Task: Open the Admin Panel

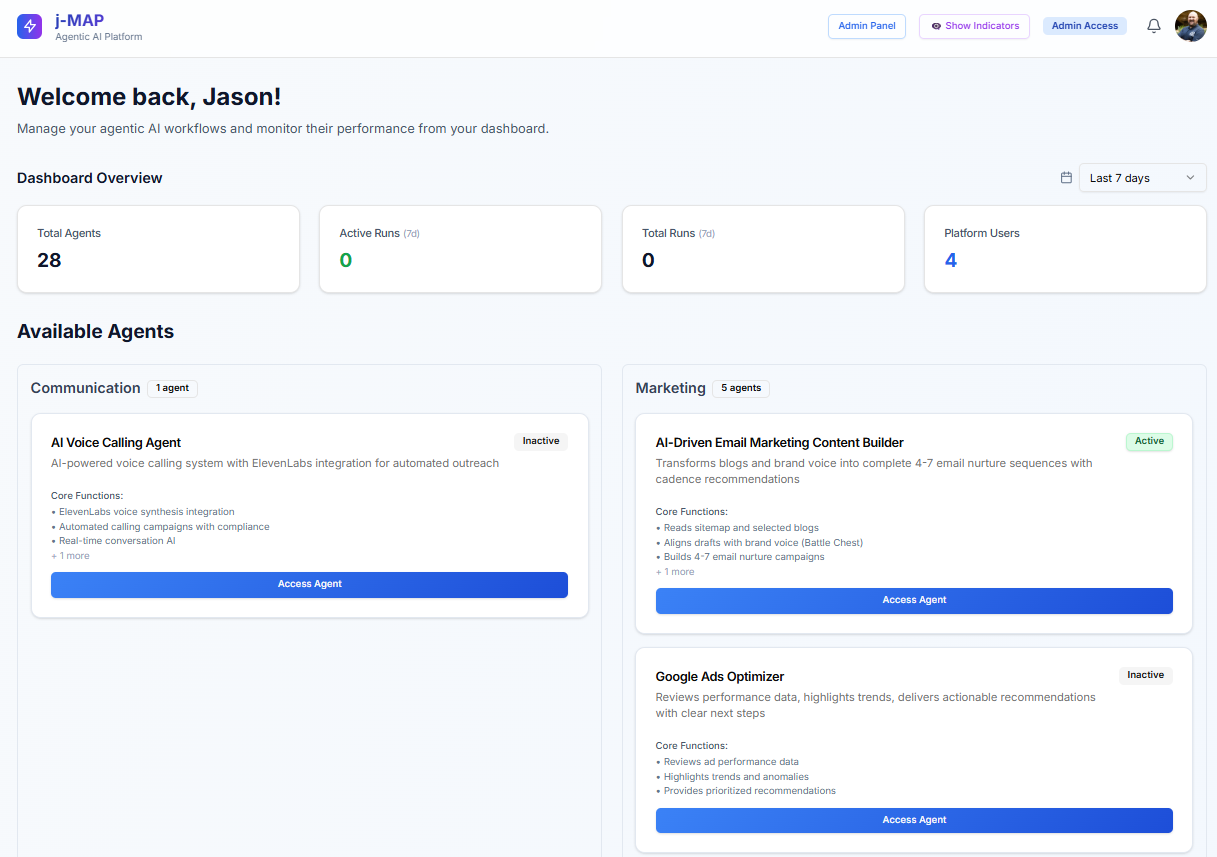Action: [867, 26]
